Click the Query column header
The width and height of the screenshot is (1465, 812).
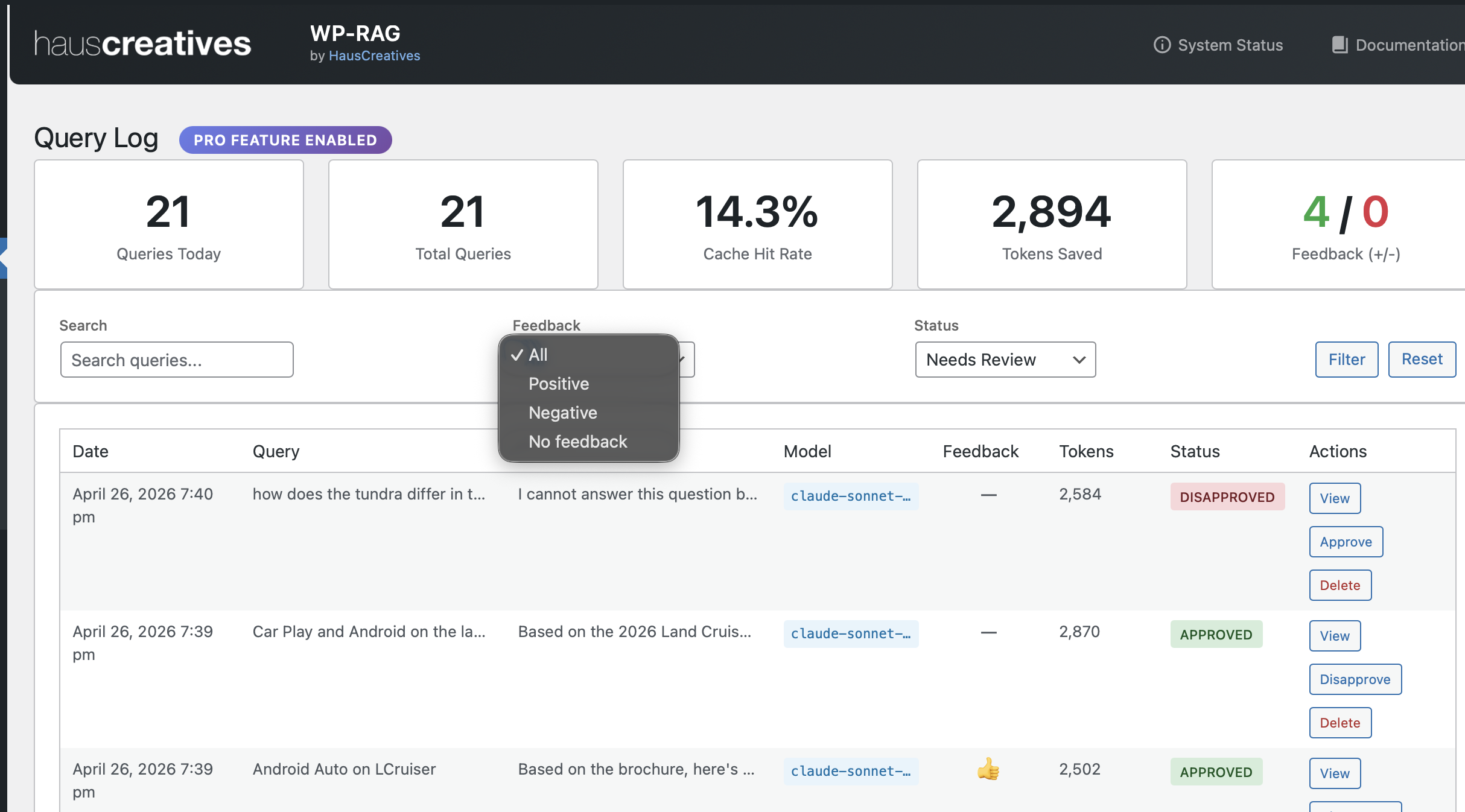click(276, 451)
